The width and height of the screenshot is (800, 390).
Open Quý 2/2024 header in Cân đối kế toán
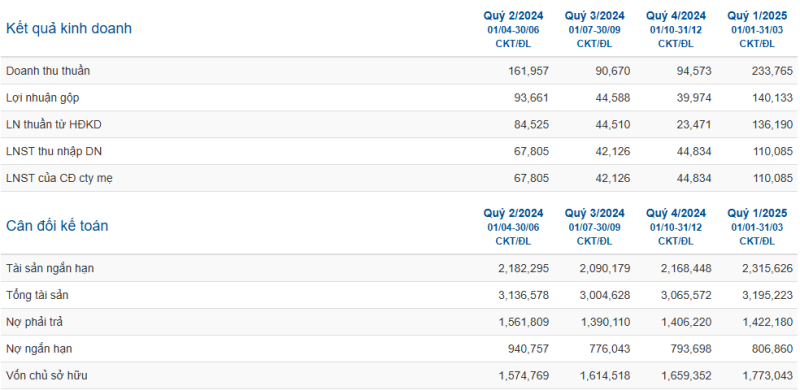[513, 213]
